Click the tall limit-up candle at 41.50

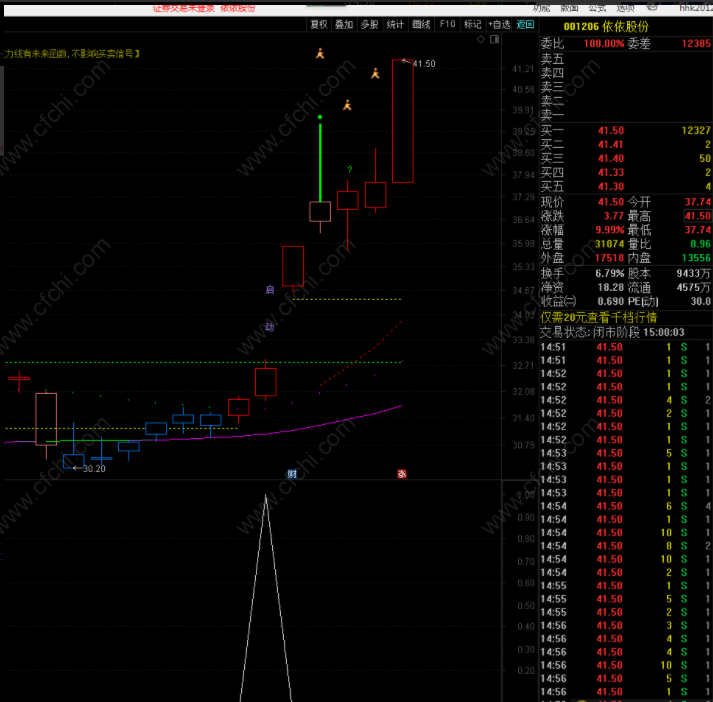coord(403,121)
